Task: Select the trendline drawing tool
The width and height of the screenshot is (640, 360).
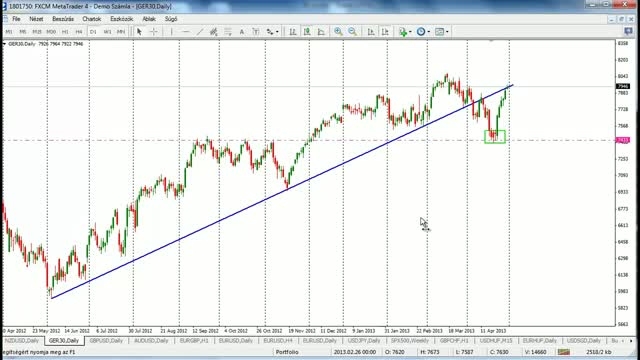Action: pyautogui.click(x=199, y=31)
